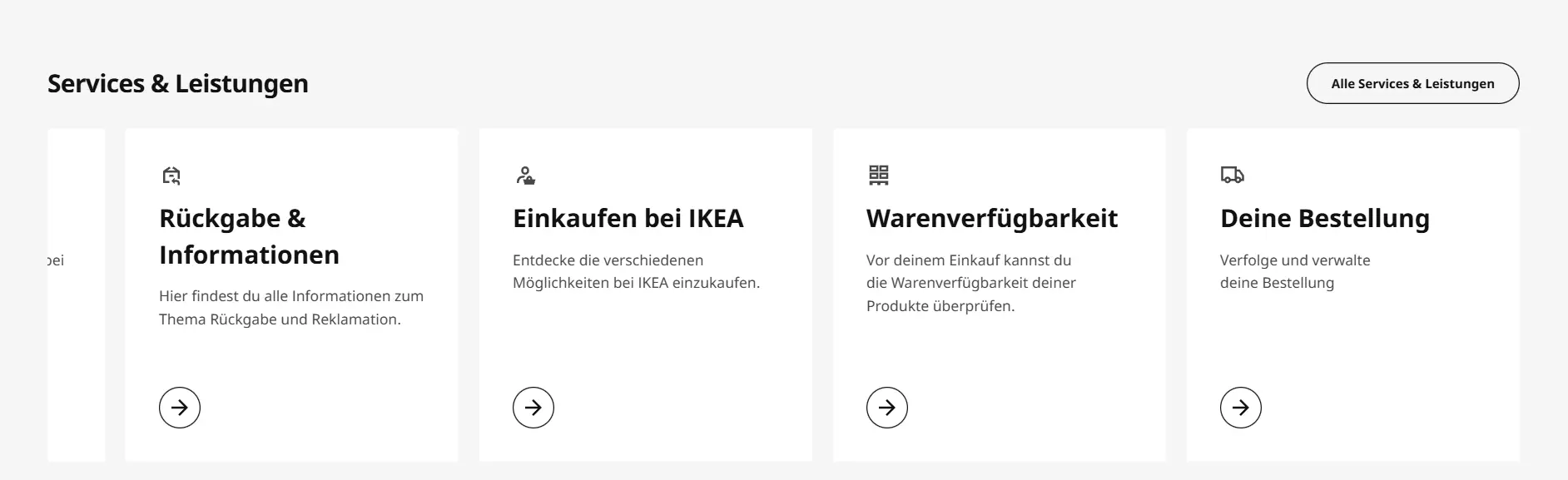Select the Rückgabe & Informationen card title

tap(249, 236)
